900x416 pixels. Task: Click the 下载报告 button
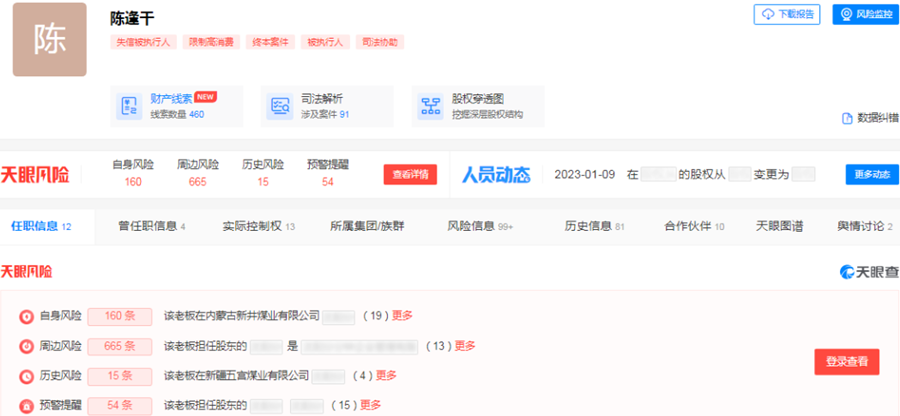click(787, 14)
